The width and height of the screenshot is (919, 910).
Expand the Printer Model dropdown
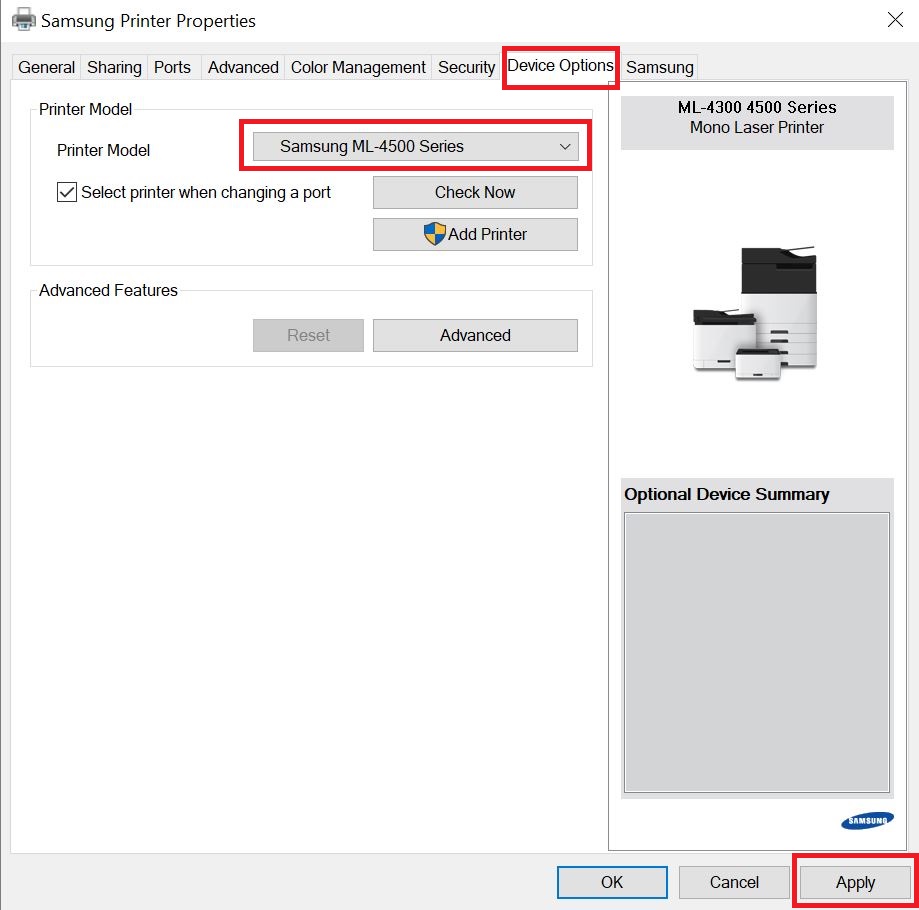(x=416, y=146)
